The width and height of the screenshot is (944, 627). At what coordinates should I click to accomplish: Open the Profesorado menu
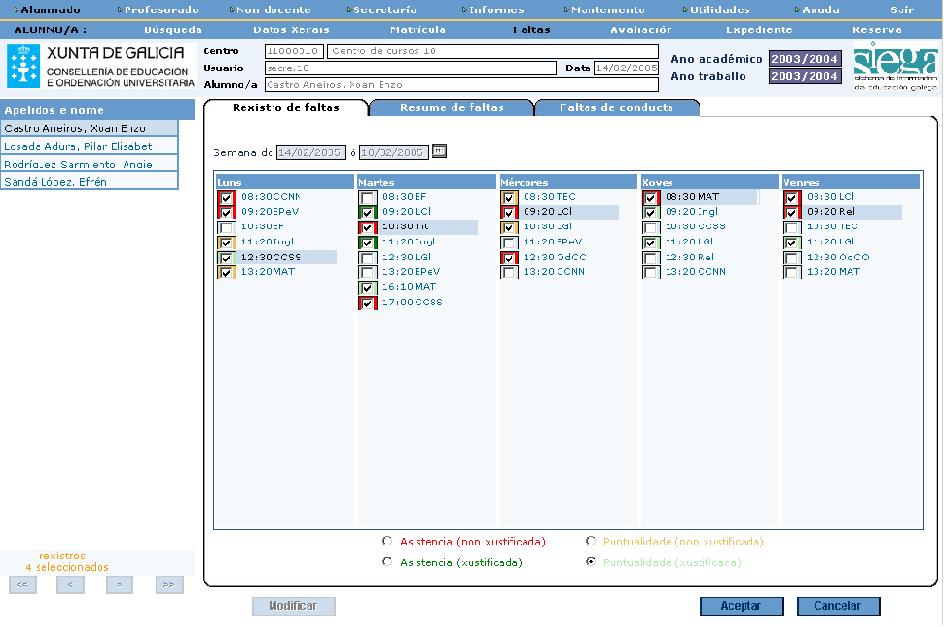(x=160, y=9)
